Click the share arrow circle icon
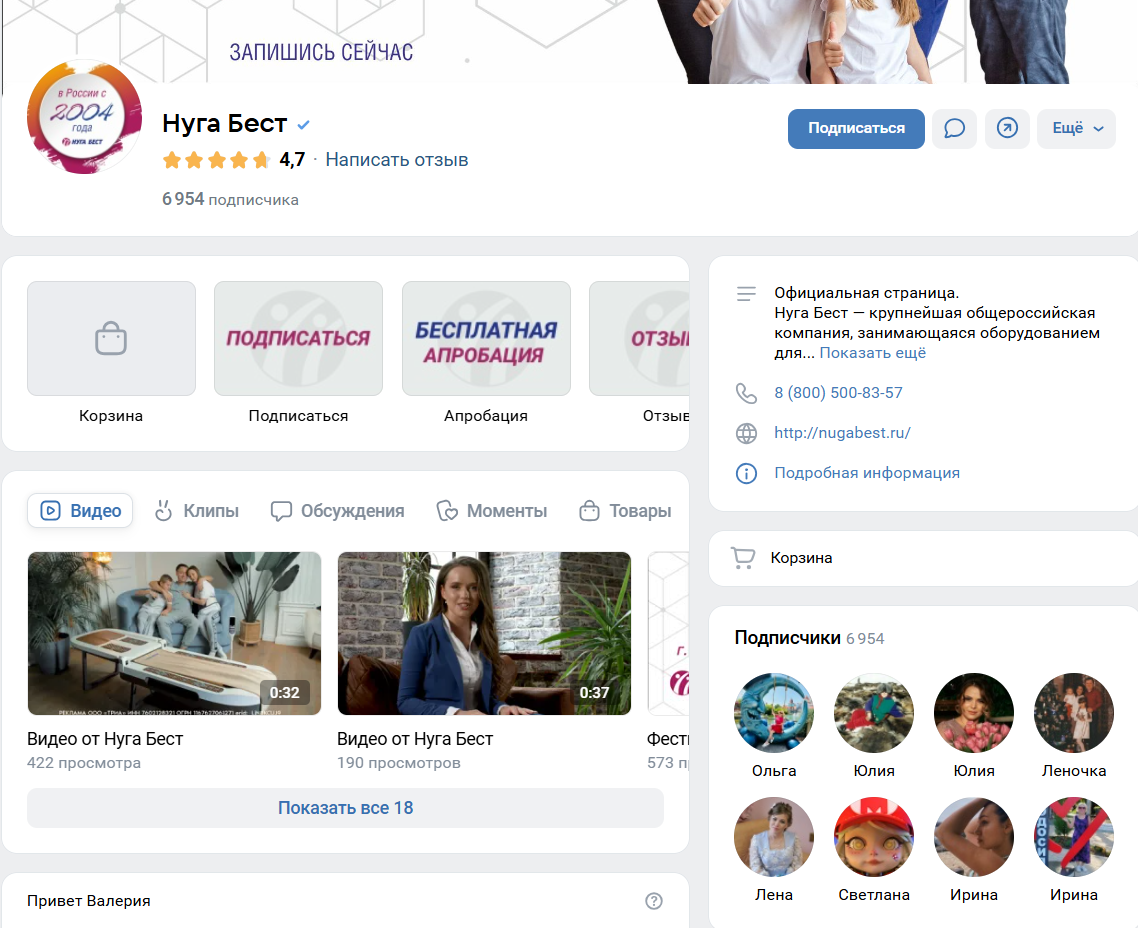 (x=1007, y=128)
